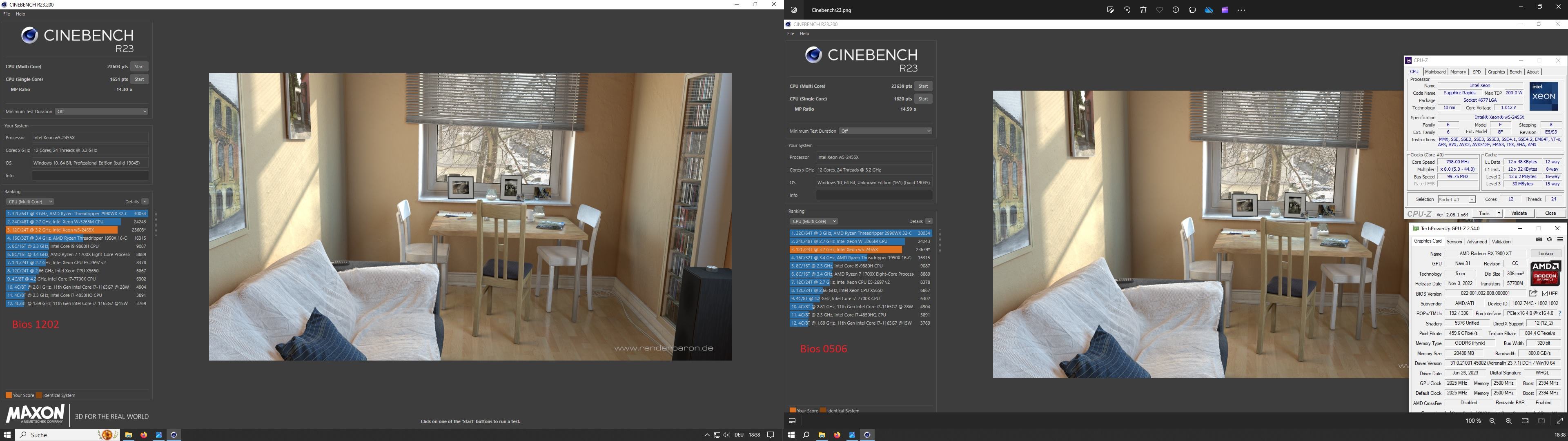Click Validate button in CPU-Z

click(1519, 213)
